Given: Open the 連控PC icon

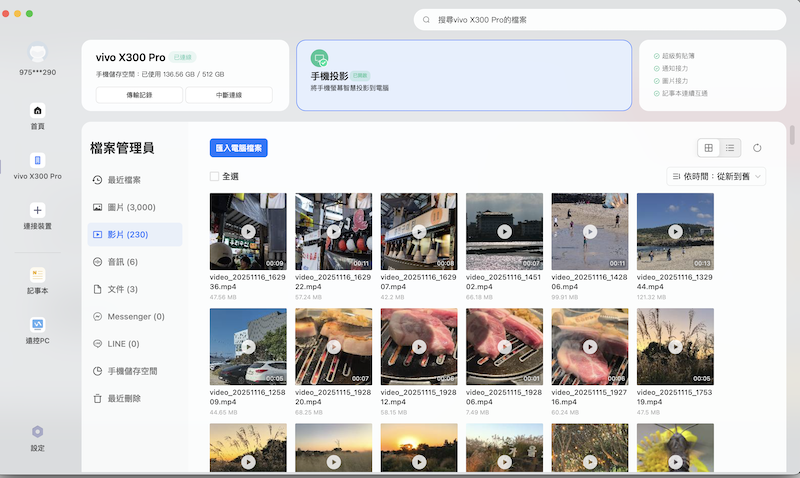Looking at the screenshot, I should tap(38, 325).
